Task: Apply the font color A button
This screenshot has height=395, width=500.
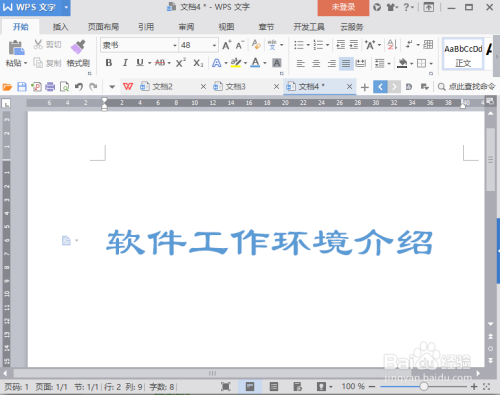Action: (x=255, y=63)
